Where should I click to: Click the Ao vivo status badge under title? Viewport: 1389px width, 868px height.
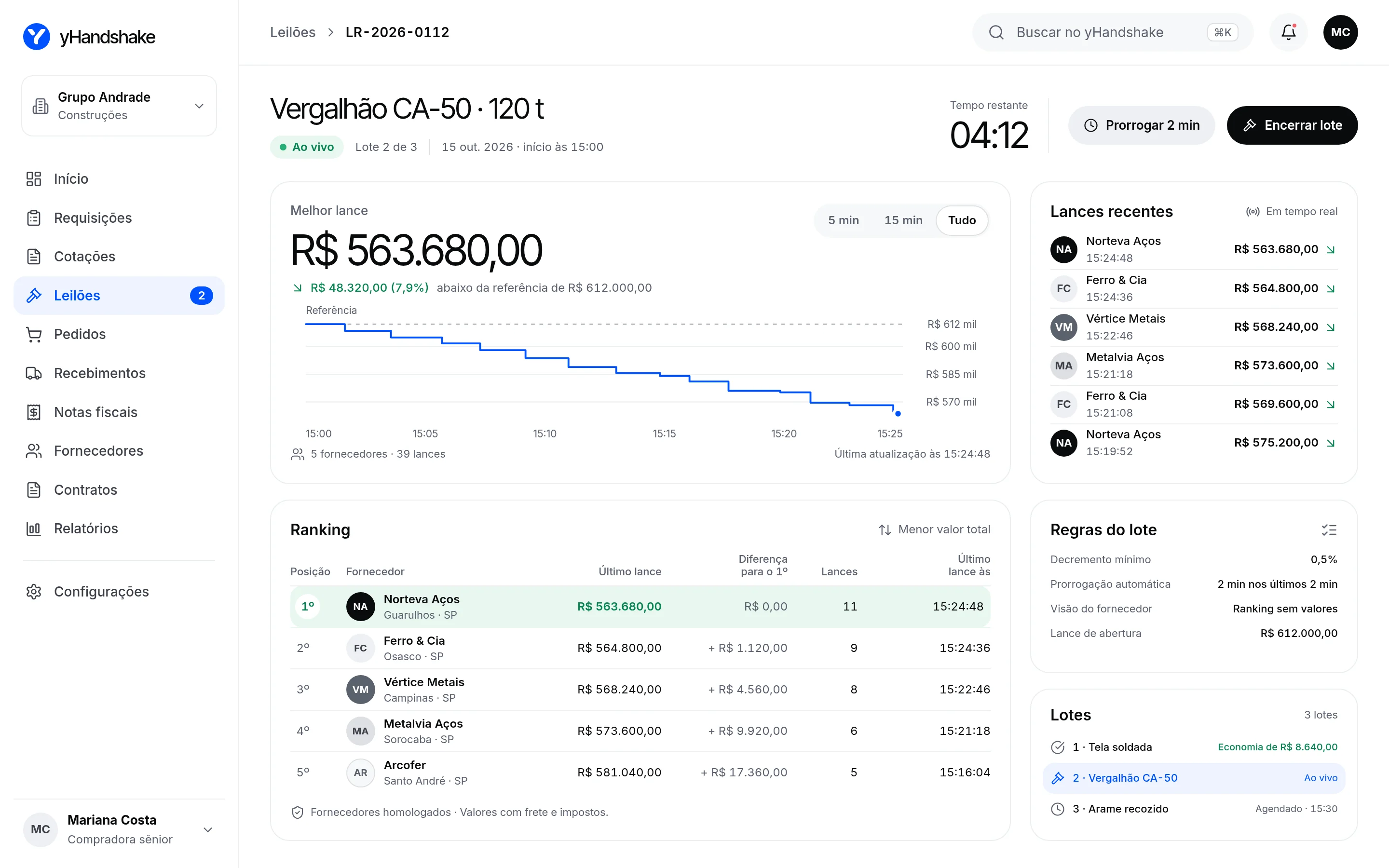307,147
